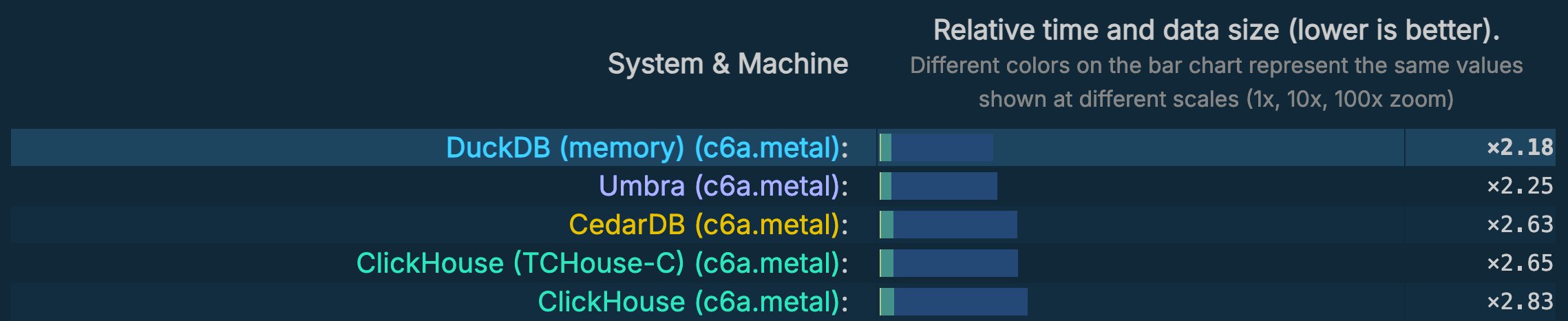Click the System & Machine column header
Image resolution: width=1568 pixels, height=321 pixels.
(x=728, y=64)
